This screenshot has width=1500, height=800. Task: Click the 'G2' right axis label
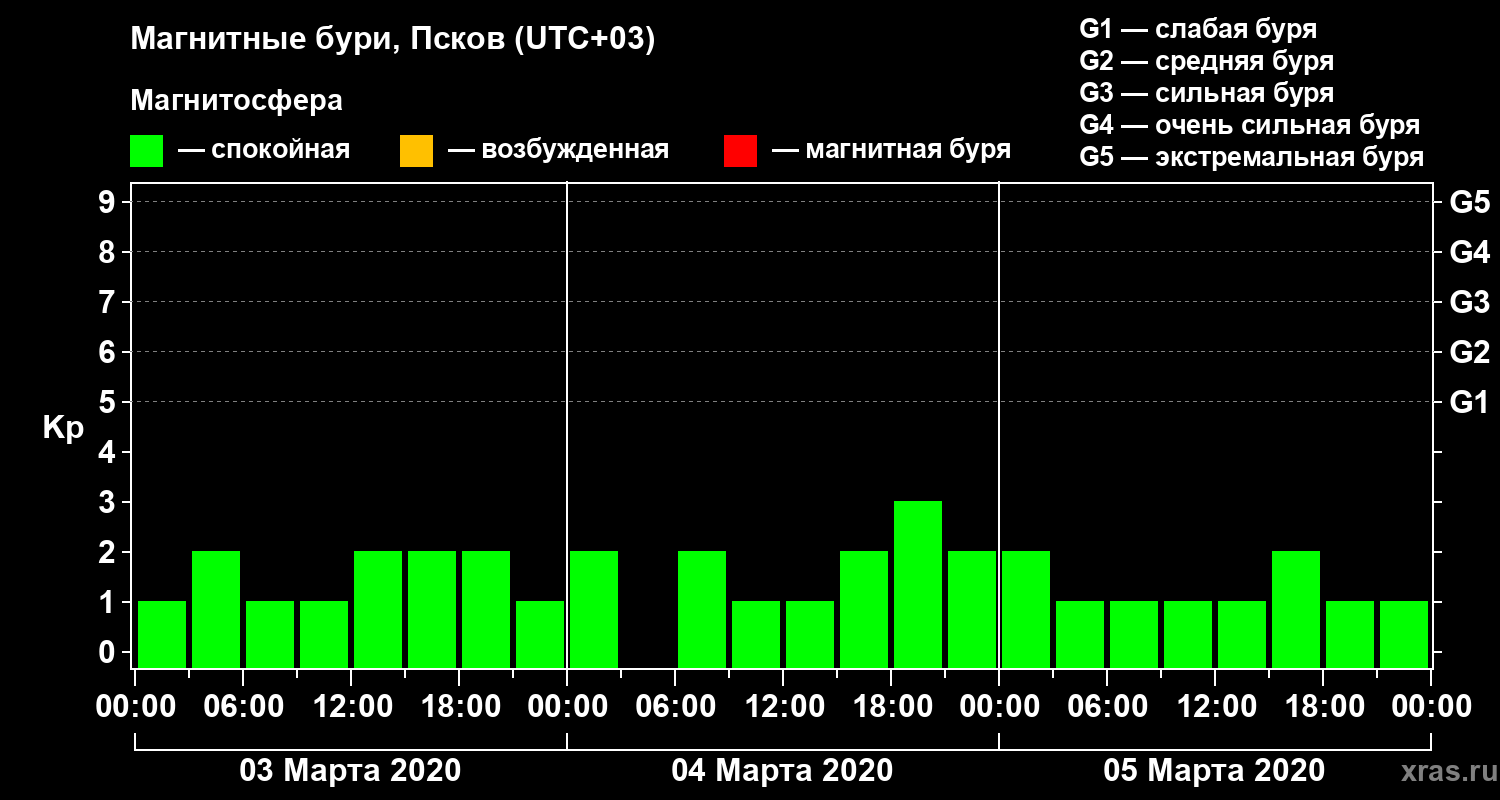click(x=1470, y=352)
